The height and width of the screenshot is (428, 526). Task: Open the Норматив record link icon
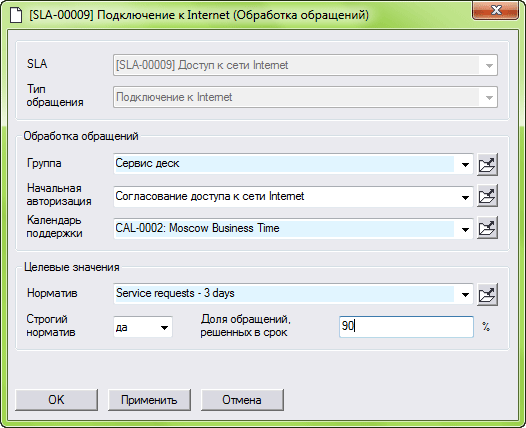pos(487,294)
